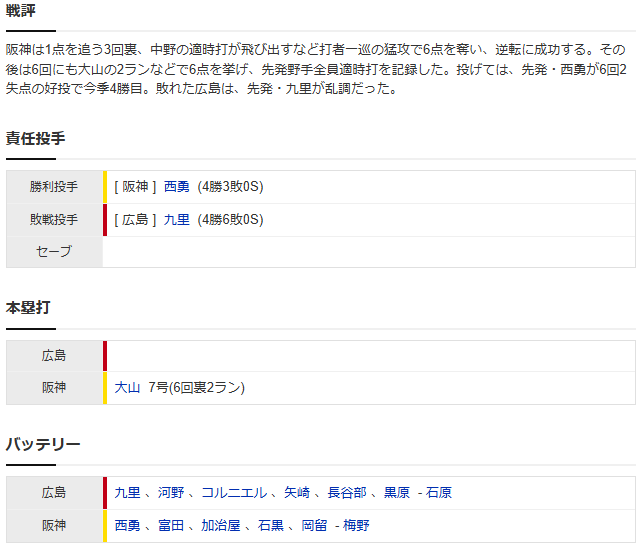This screenshot has height=546, width=640.
Task: Open 富田 player link
Action: [x=171, y=525]
